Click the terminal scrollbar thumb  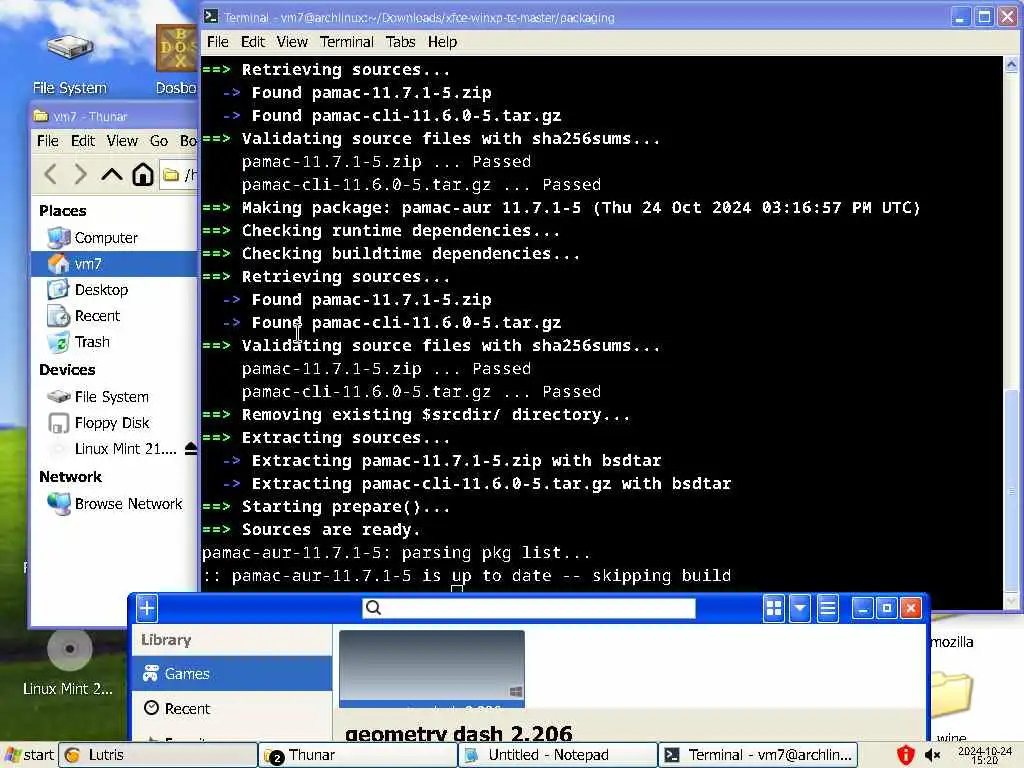tap(1011, 490)
